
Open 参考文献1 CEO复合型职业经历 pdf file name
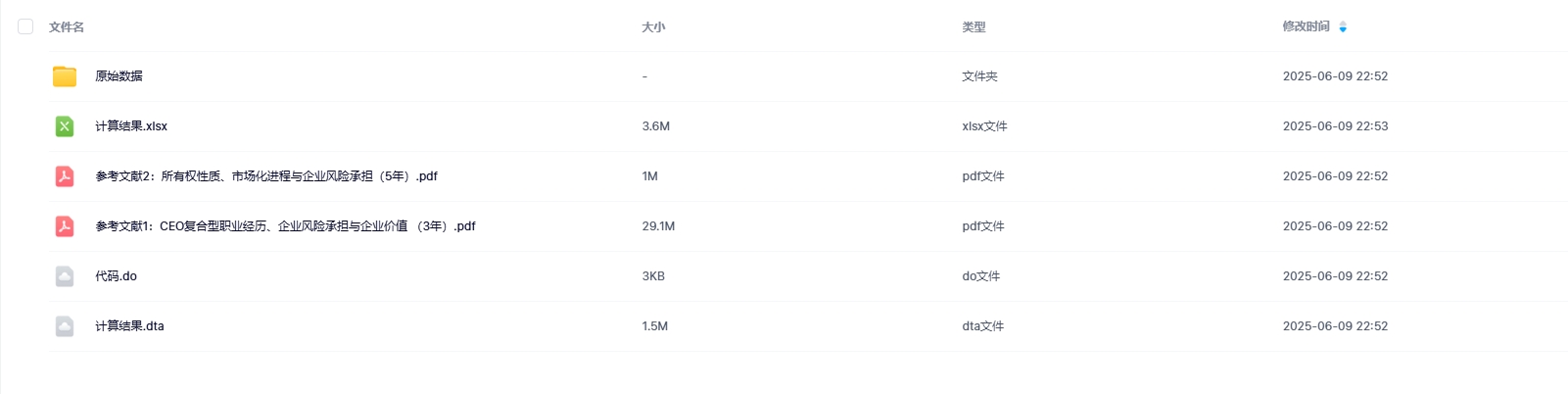coord(285,226)
